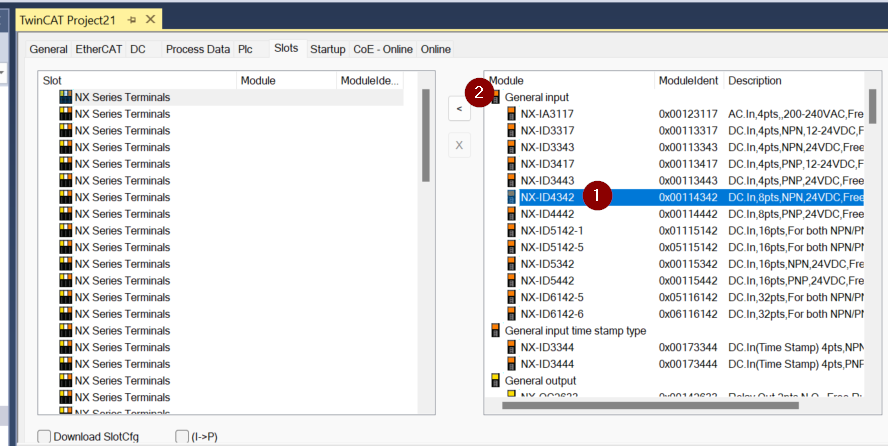Image resolution: width=888 pixels, height=446 pixels.
Task: Open the Online tab
Action: pyautogui.click(x=436, y=49)
